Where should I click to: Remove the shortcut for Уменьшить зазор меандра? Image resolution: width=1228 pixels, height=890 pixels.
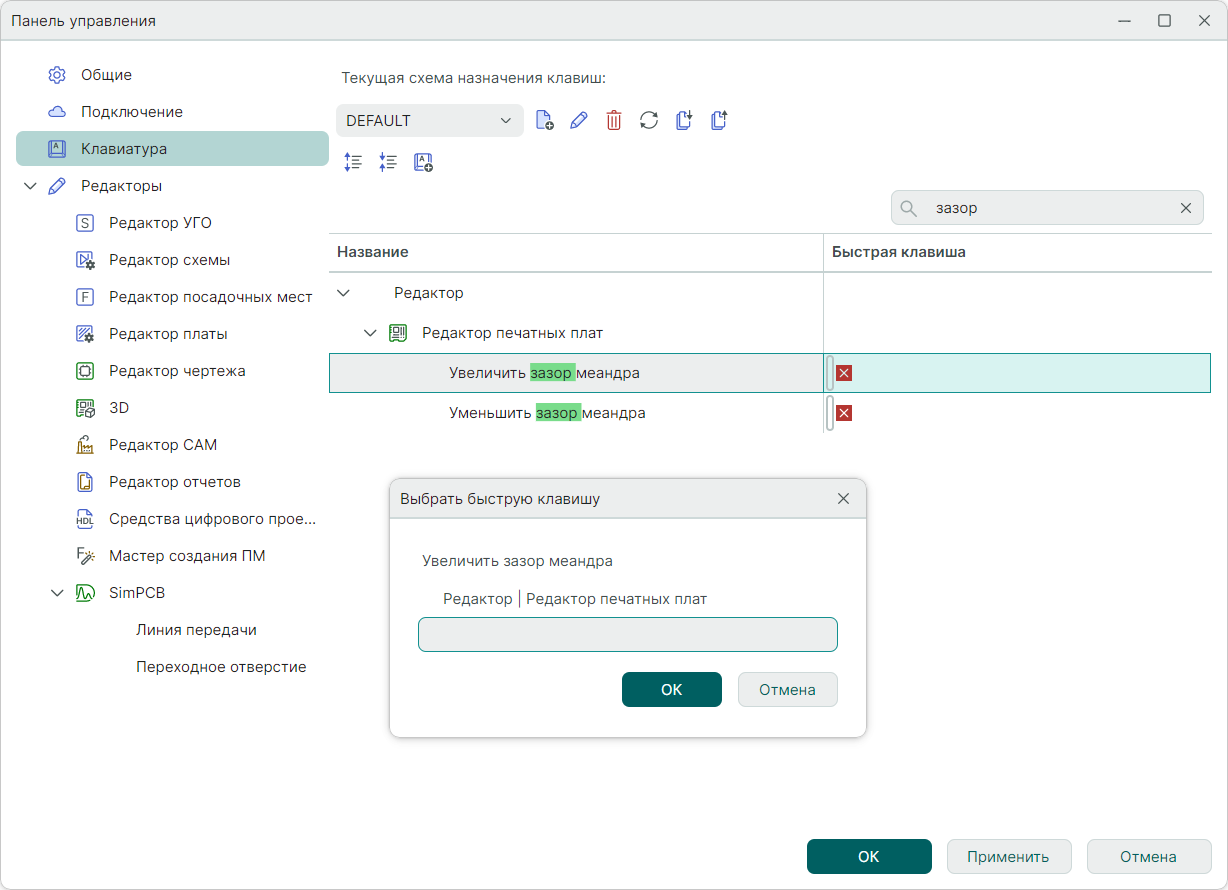tap(844, 413)
